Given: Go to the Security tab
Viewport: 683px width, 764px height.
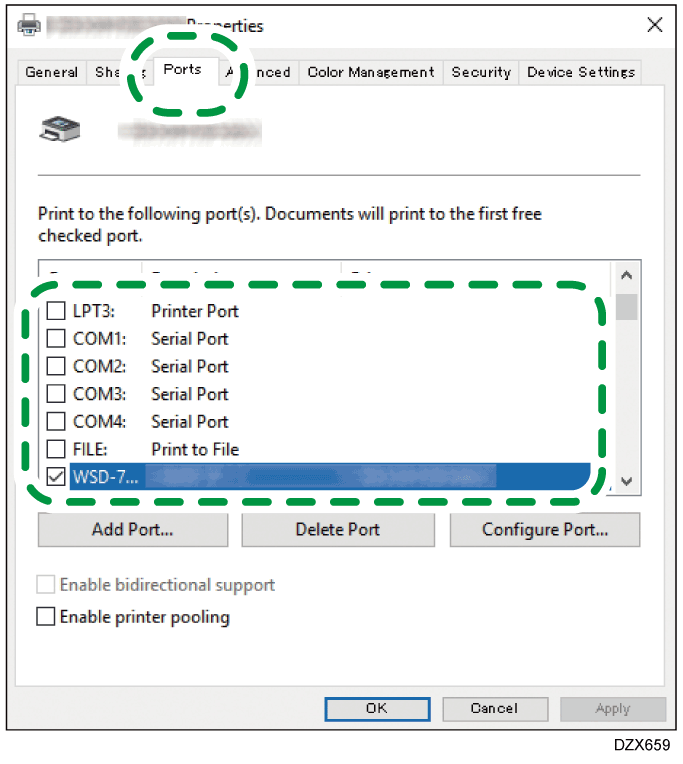Looking at the screenshot, I should point(481,72).
